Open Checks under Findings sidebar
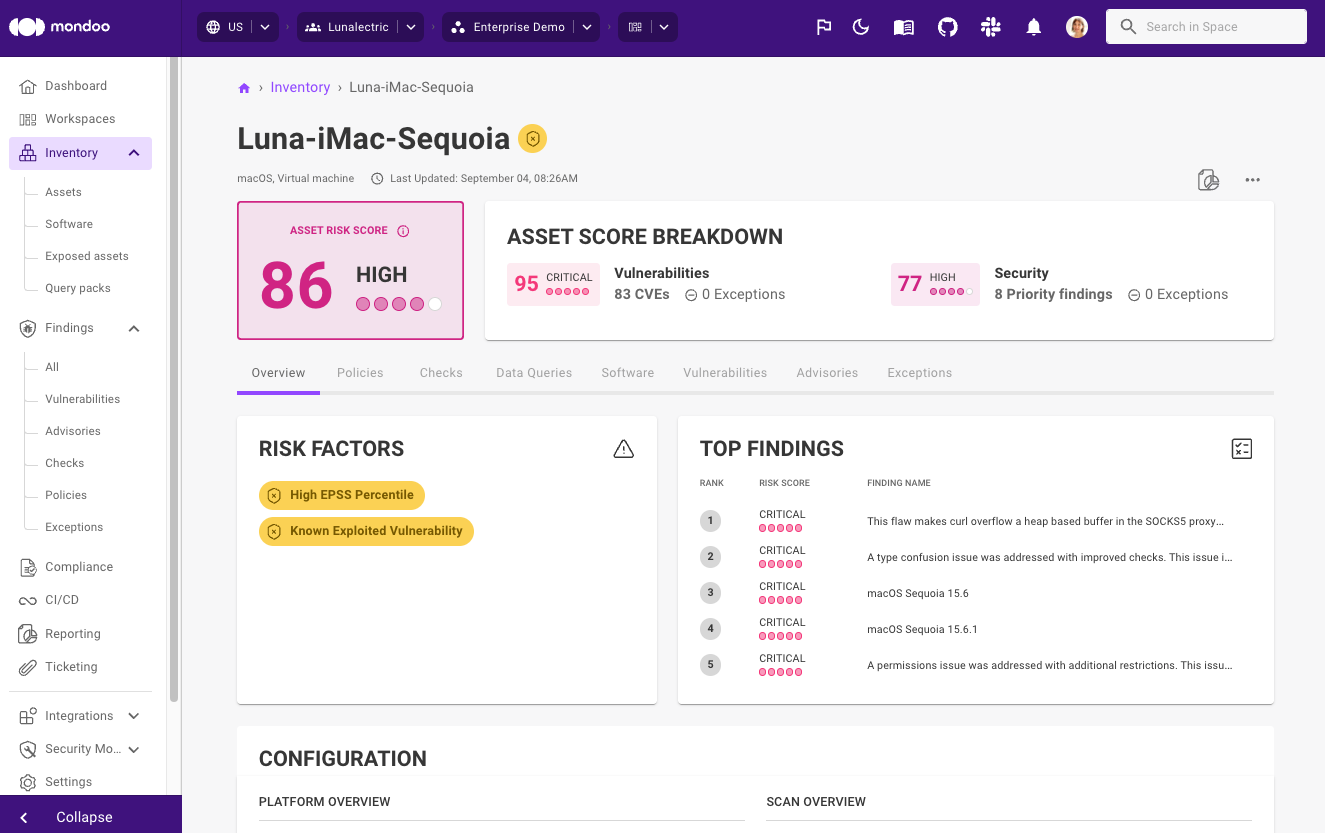This screenshot has width=1325, height=833. [64, 463]
